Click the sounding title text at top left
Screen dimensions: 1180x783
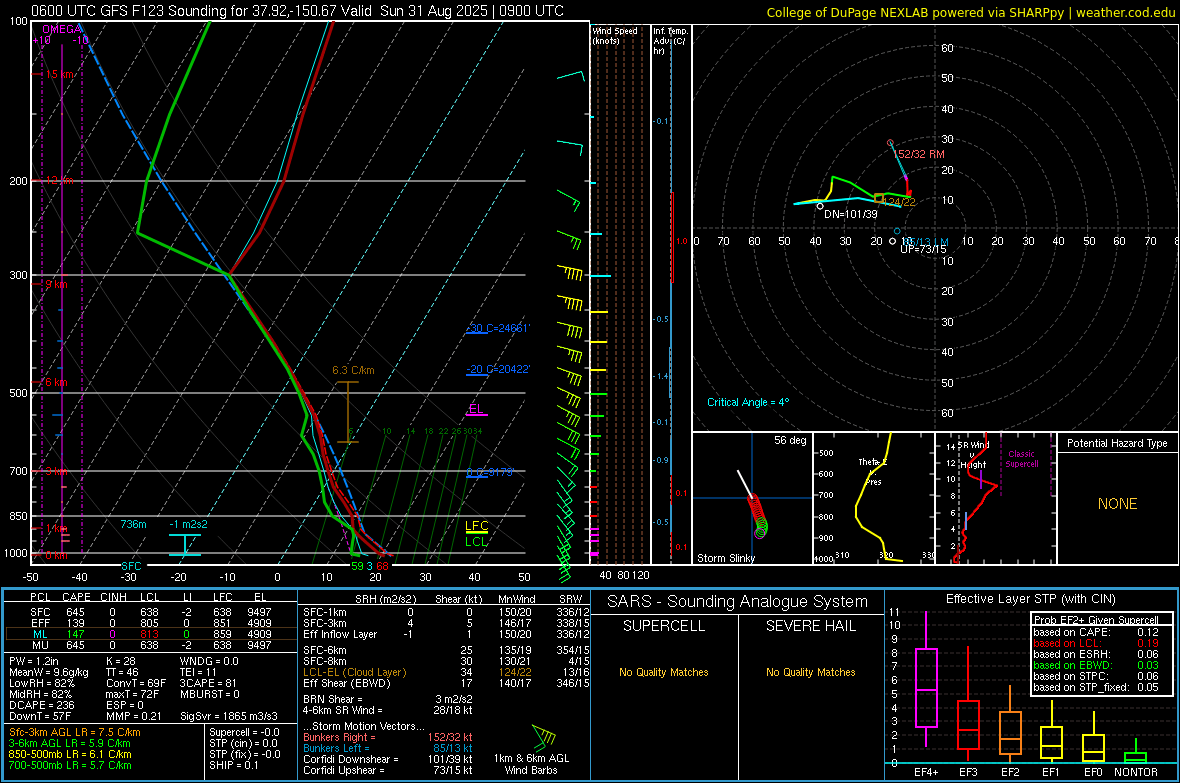point(297,11)
